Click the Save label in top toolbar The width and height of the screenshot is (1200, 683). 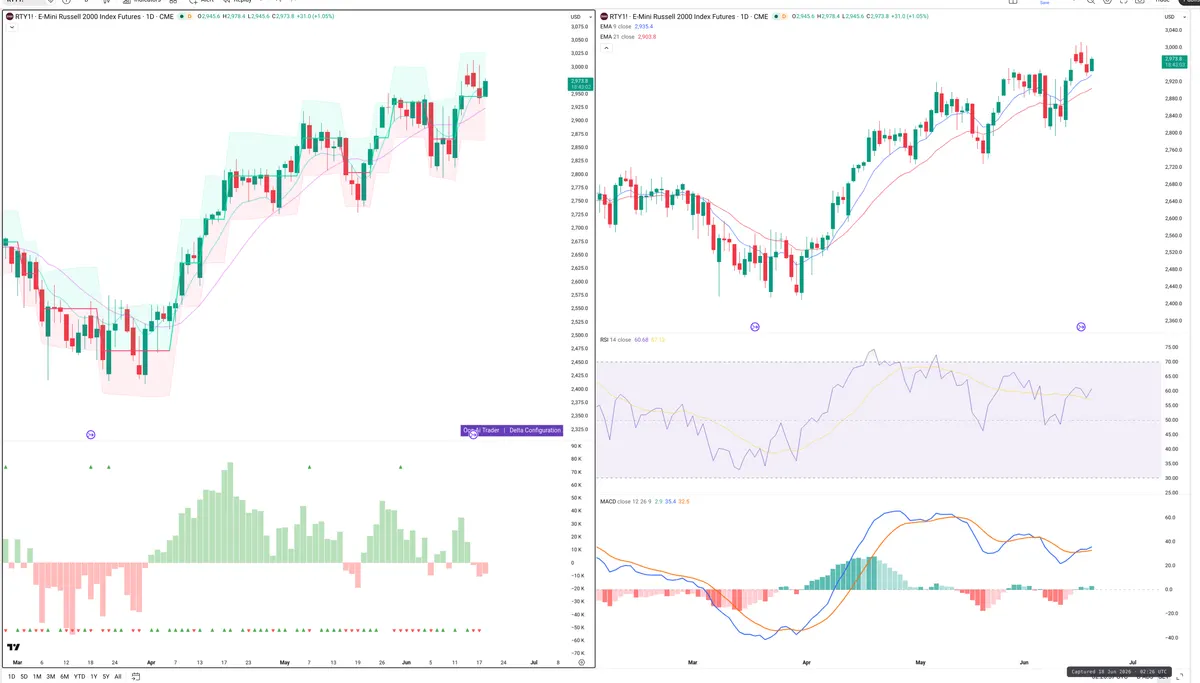coord(1044,3)
